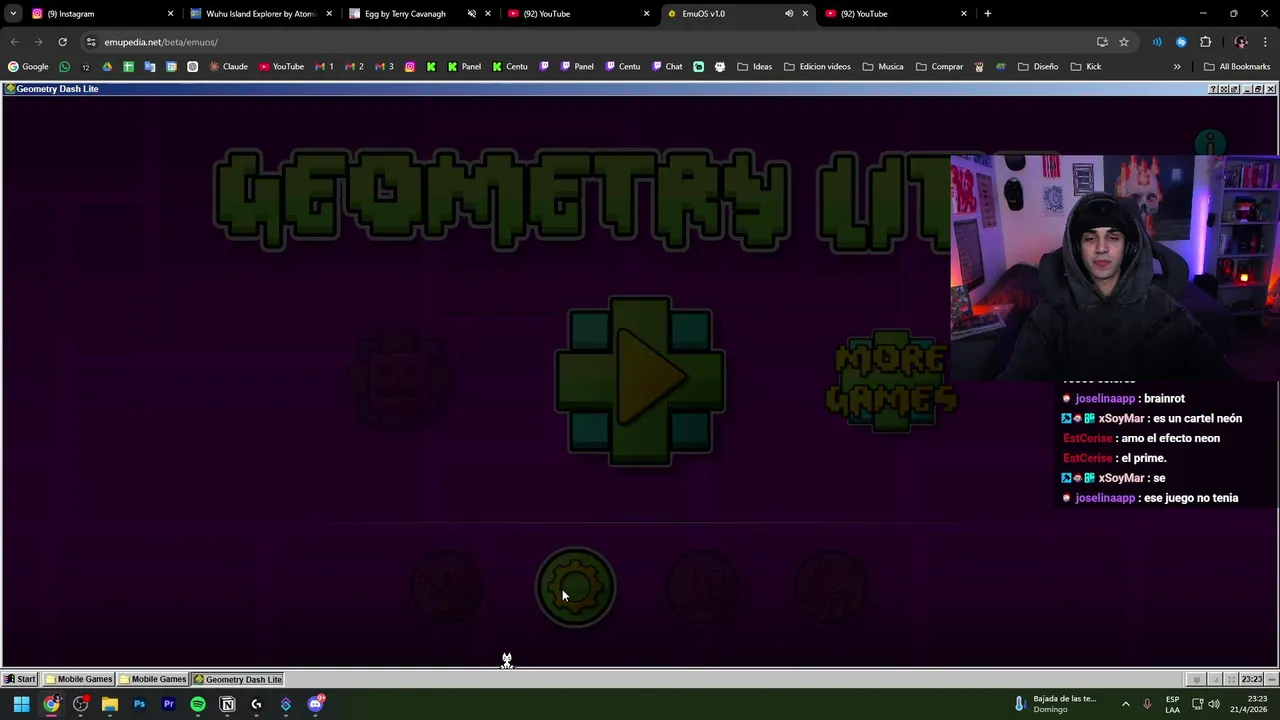Open the ESP LAA language switcher
Image resolution: width=1280 pixels, height=720 pixels.
point(1172,704)
